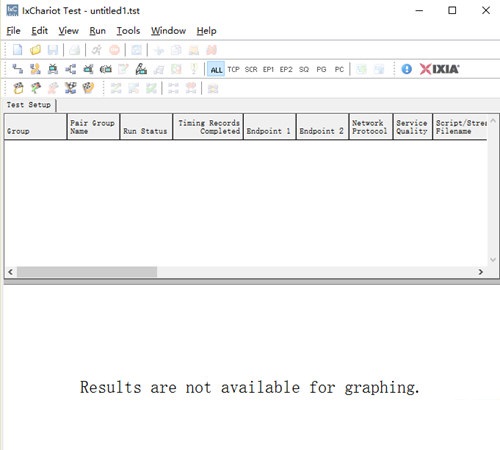Minimize the IxChariot Test window
This screenshot has height=450, width=500.
(419, 10)
